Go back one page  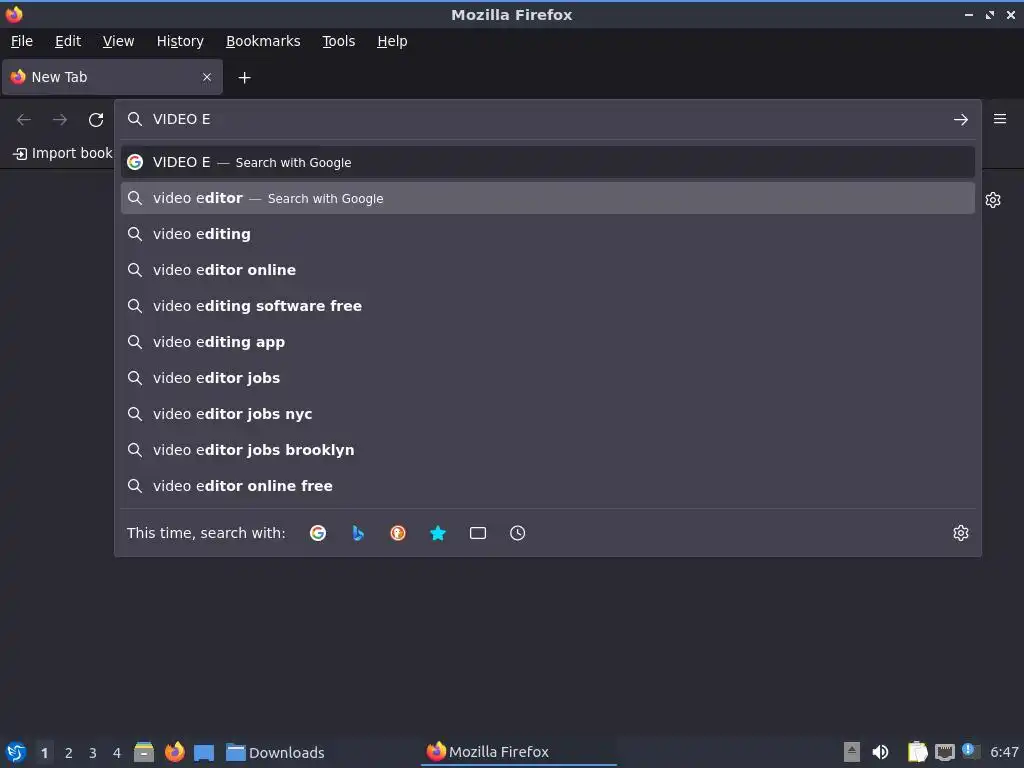point(24,120)
